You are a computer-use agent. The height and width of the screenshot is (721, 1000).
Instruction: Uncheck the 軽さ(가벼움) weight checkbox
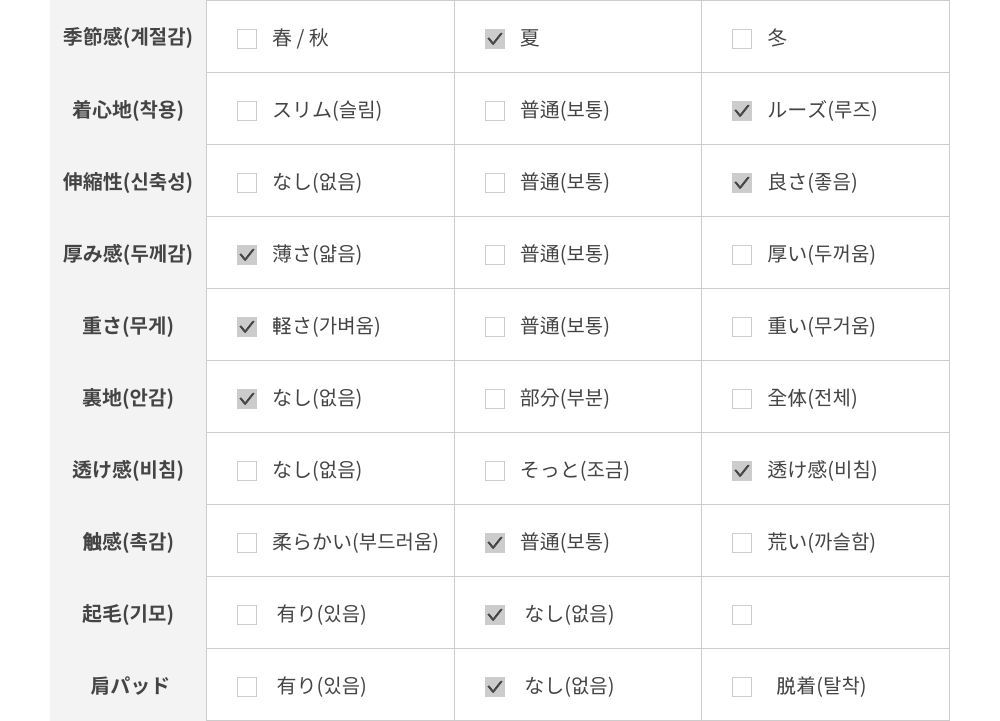coord(247,327)
